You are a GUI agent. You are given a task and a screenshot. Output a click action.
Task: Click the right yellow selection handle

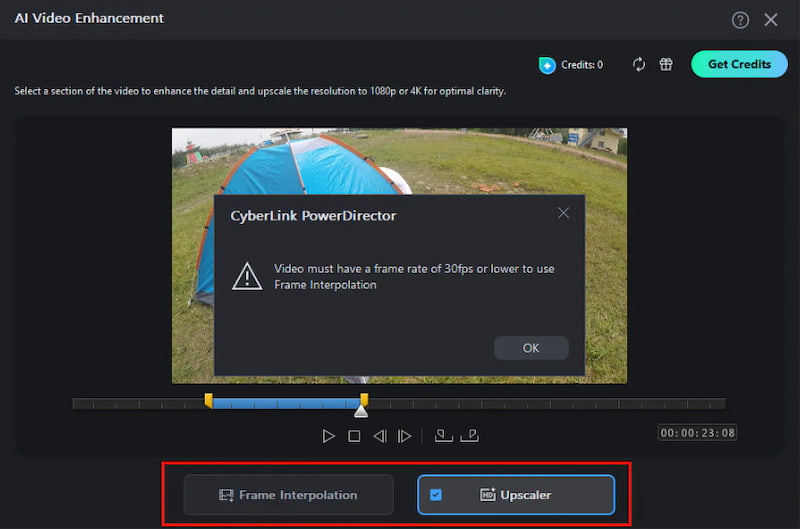point(364,399)
